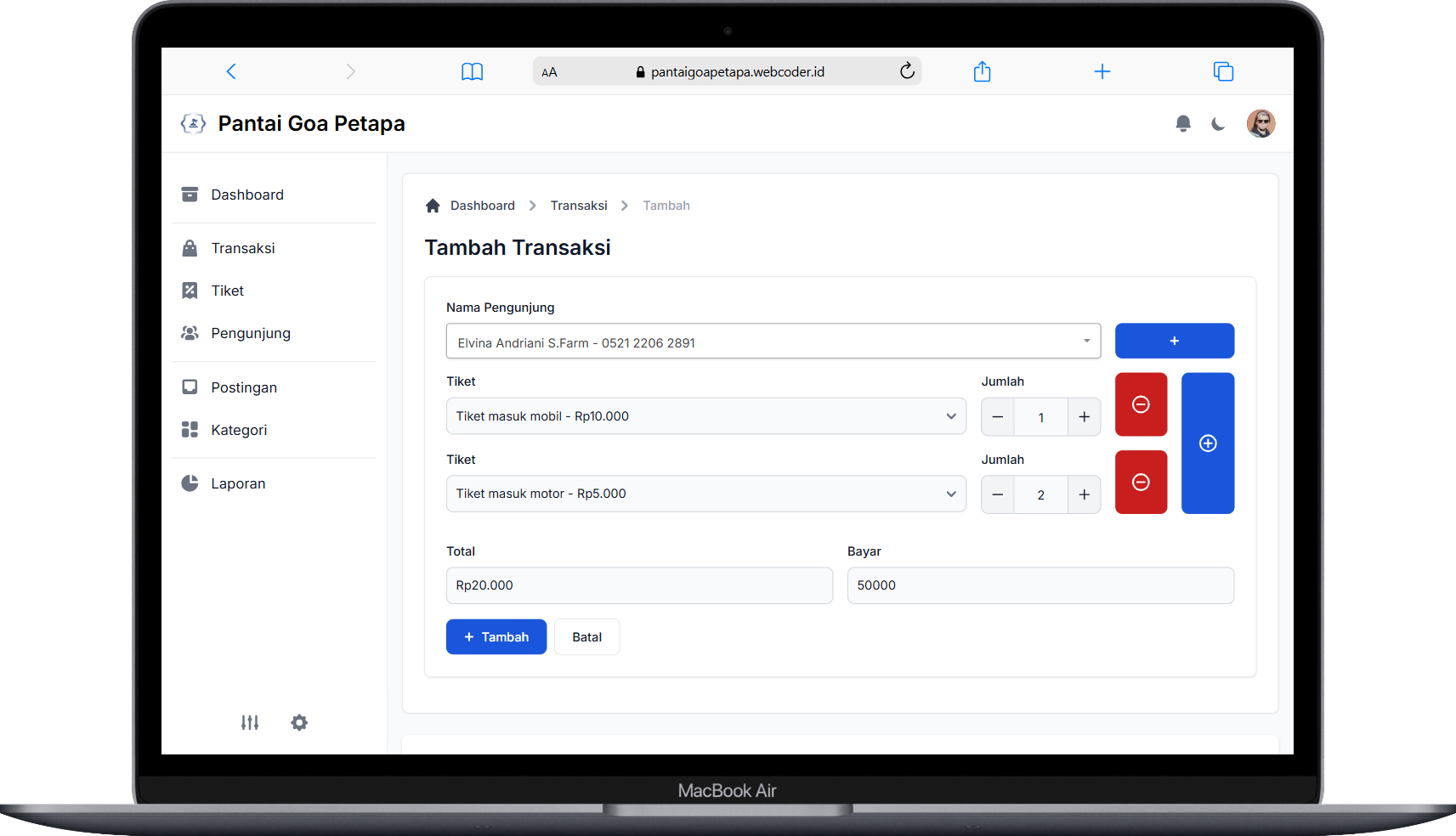Open a new browser tab with plus
The height and width of the screenshot is (836, 1456).
(1102, 71)
